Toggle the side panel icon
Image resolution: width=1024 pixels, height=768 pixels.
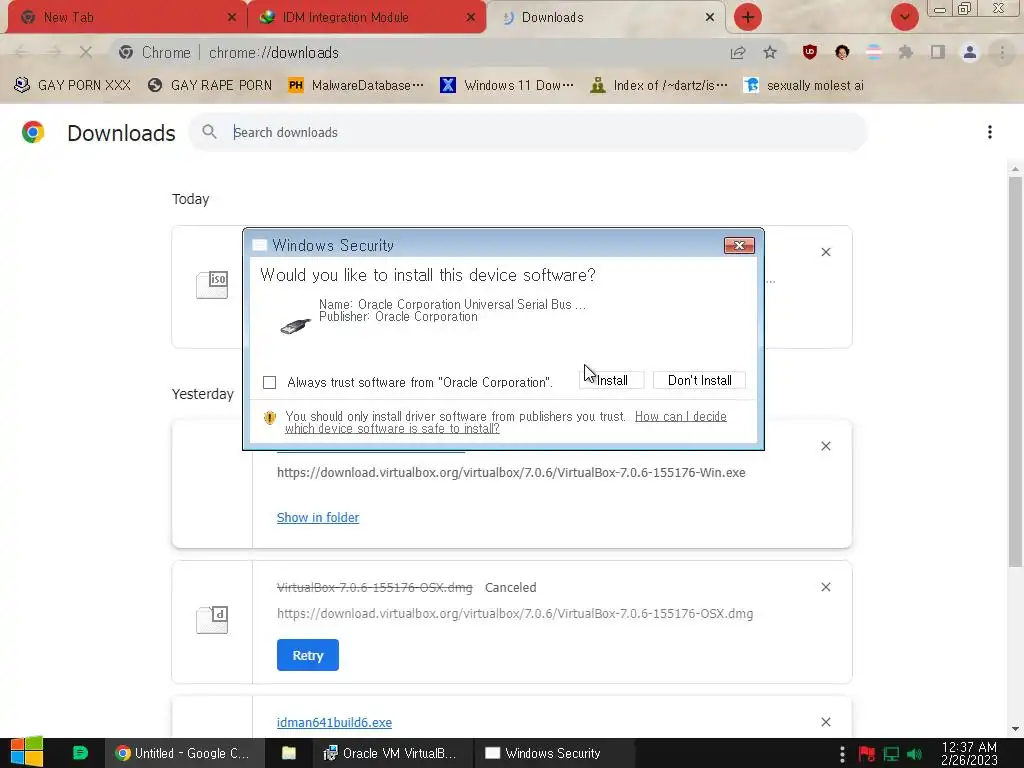[938, 52]
